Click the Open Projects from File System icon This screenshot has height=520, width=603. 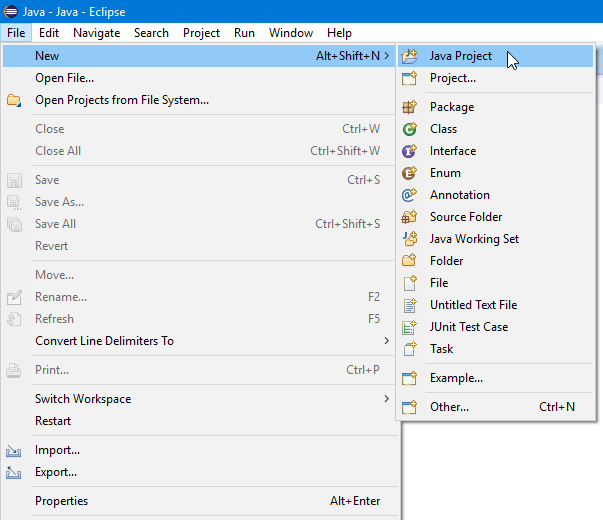click(x=14, y=100)
